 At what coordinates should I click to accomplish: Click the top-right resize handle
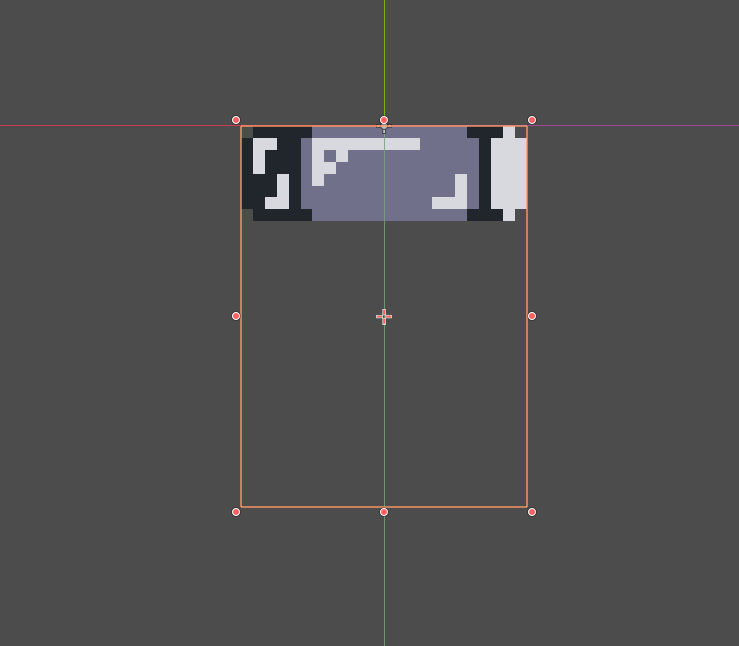click(532, 120)
